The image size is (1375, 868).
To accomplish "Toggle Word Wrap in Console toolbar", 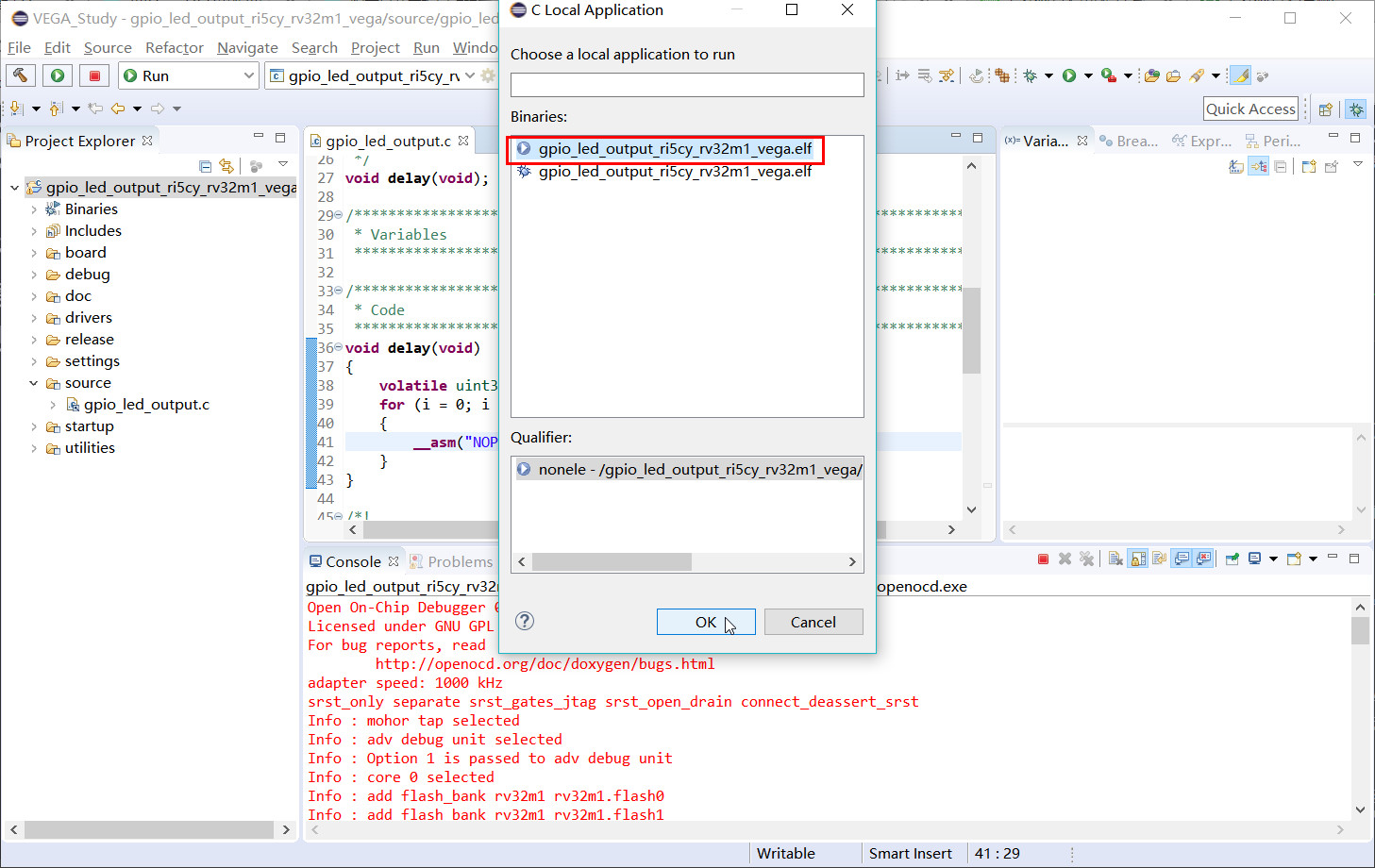I will [x=1159, y=559].
